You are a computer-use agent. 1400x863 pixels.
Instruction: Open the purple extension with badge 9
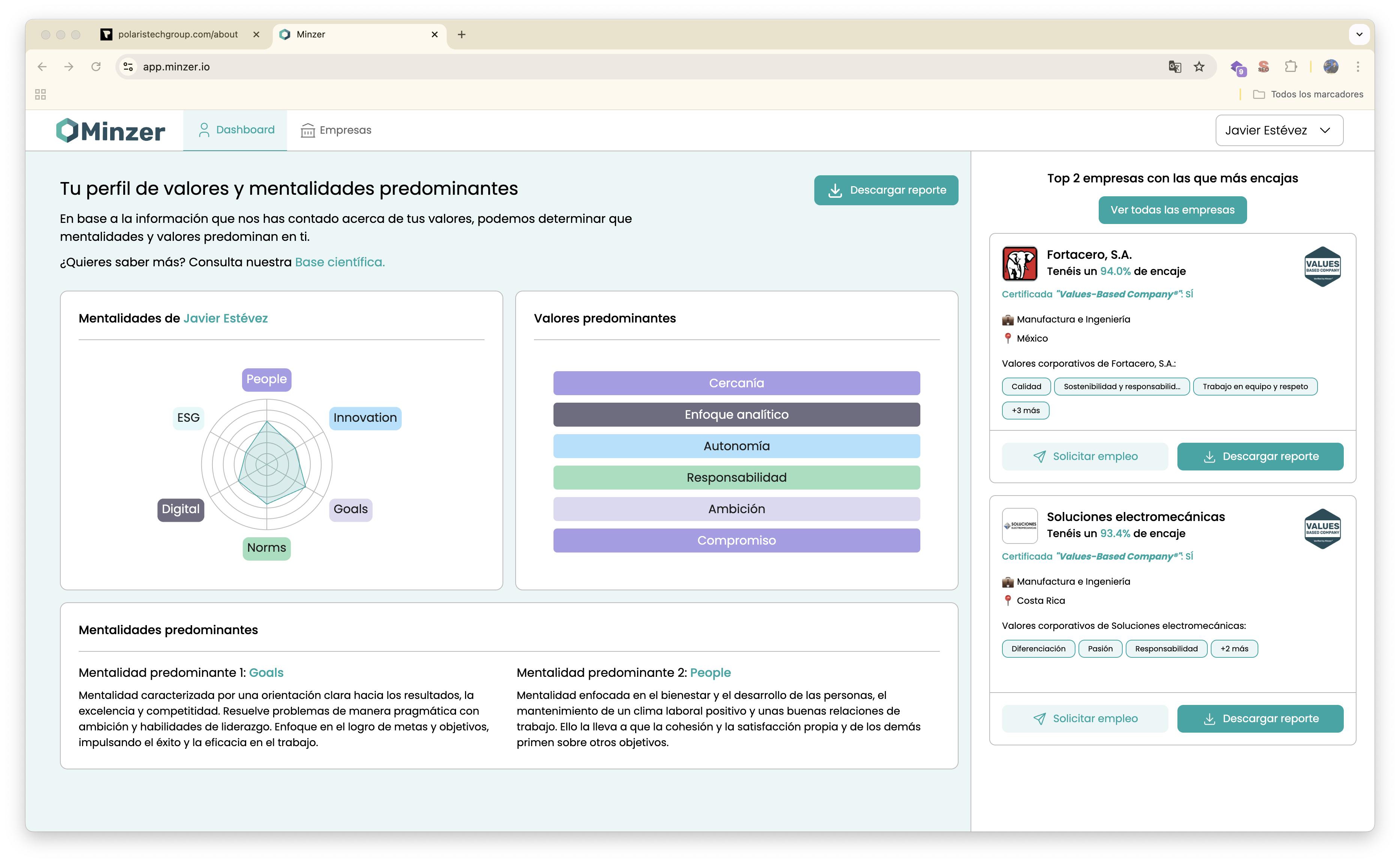[1238, 67]
